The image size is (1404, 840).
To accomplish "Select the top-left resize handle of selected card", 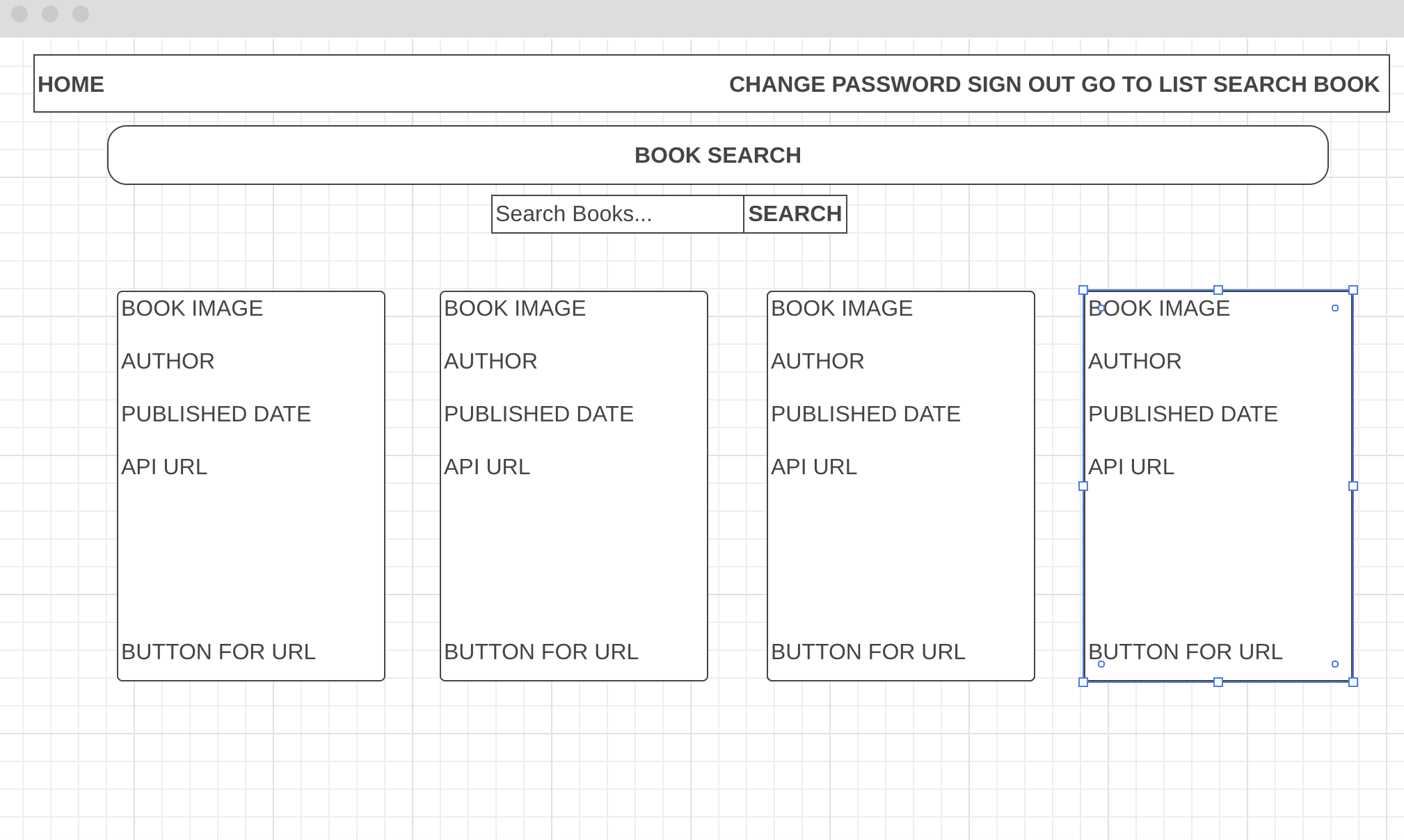I will pos(1083,290).
